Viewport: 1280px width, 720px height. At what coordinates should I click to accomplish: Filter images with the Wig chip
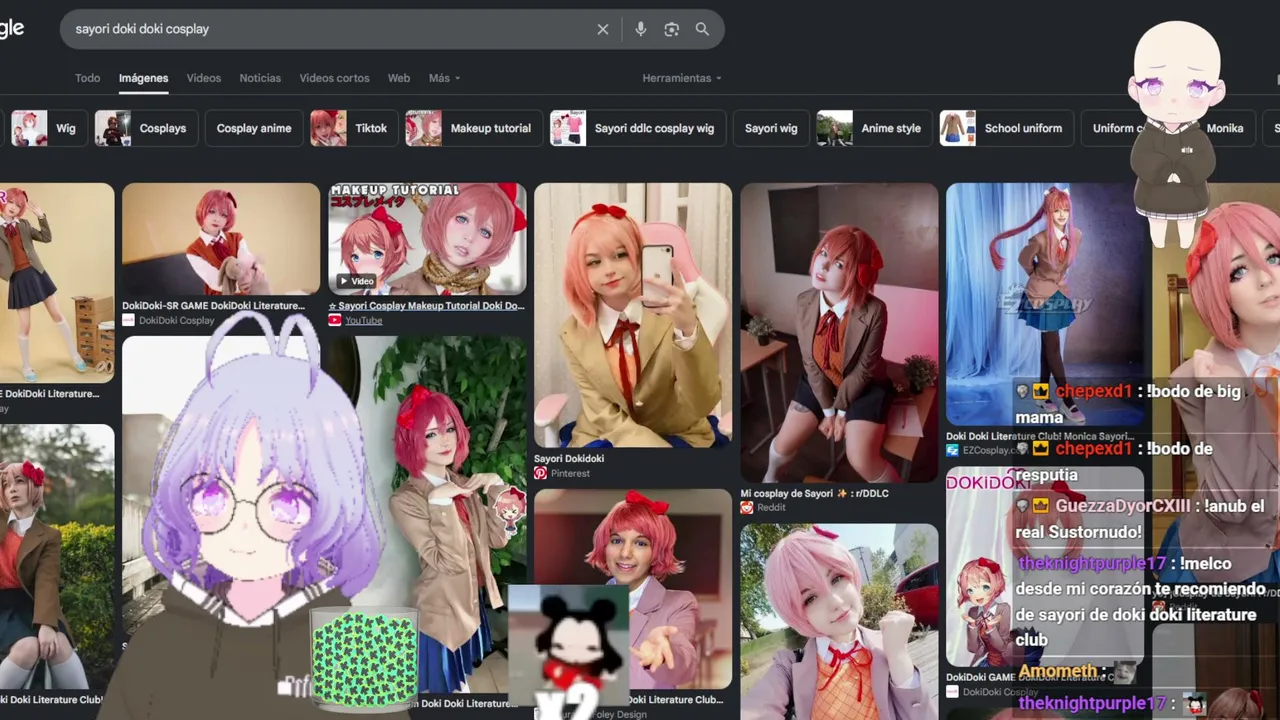[47, 128]
